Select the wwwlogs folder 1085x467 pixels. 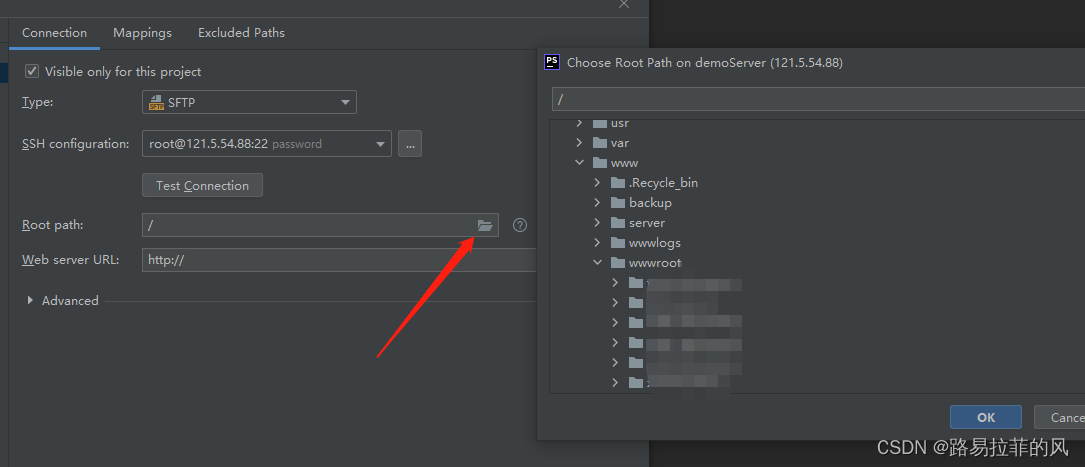655,243
